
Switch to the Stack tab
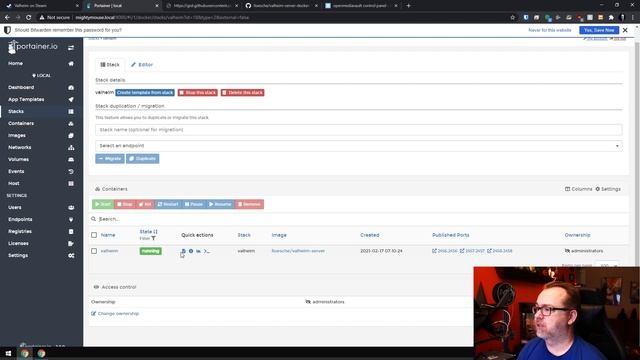pyautogui.click(x=110, y=65)
